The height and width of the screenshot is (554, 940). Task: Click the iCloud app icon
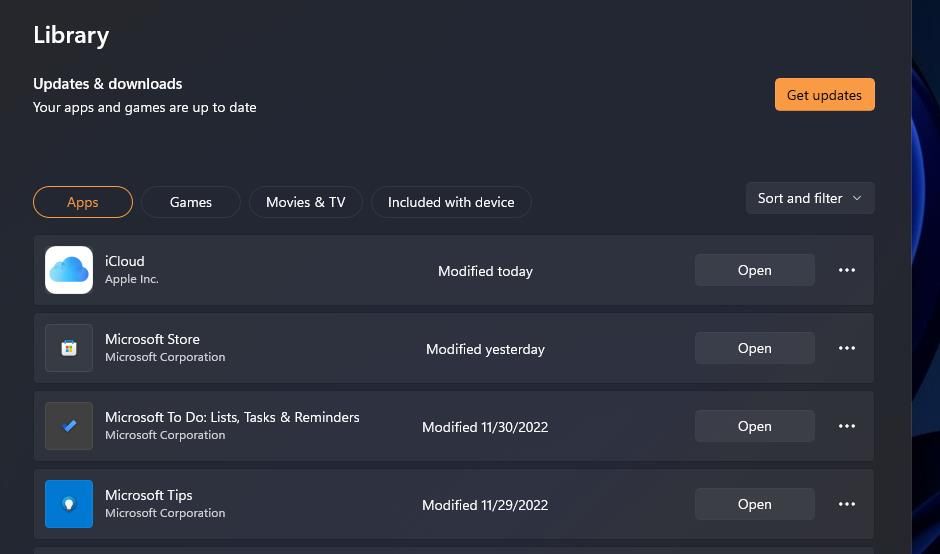(69, 270)
